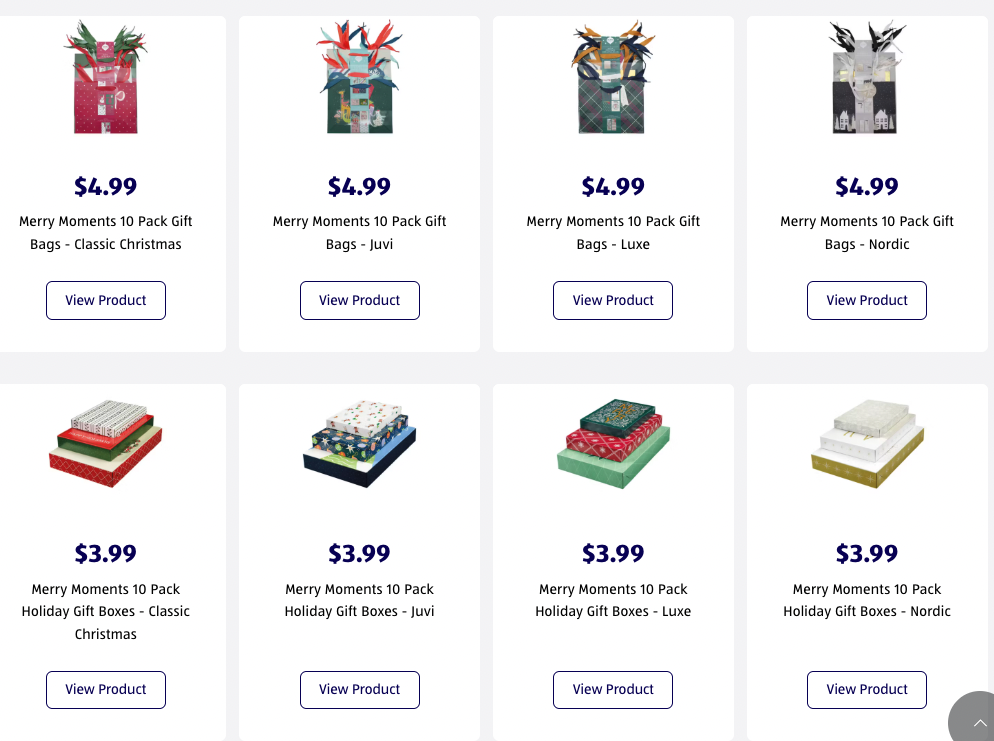Open the Juvi gift bags image
994x741 pixels.
[x=360, y=78]
